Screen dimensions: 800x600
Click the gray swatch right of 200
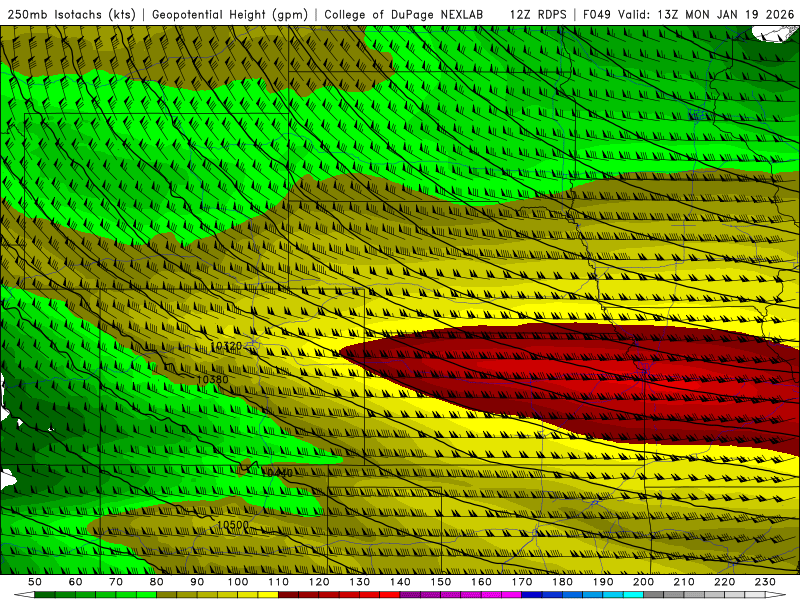click(654, 595)
